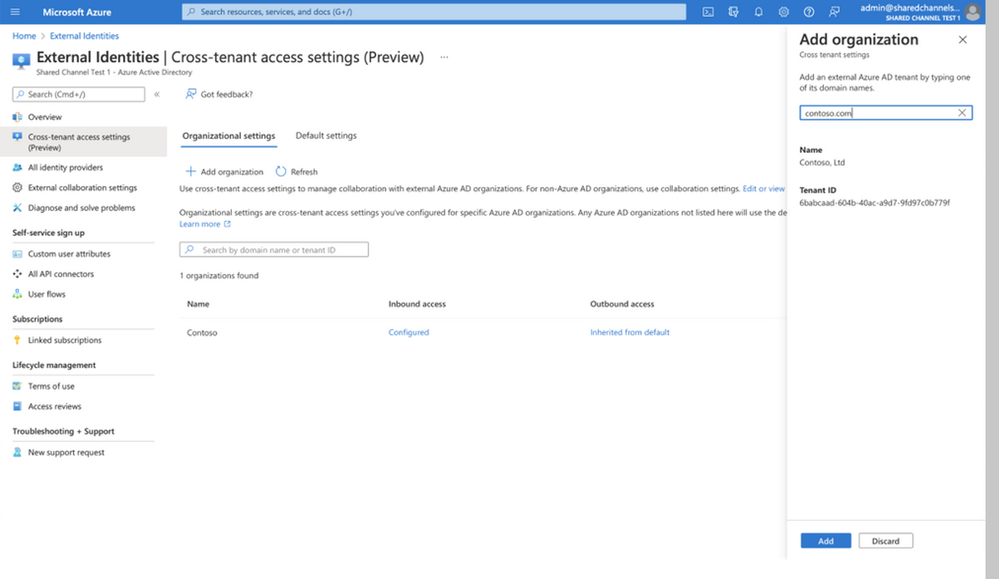Screen dimensions: 999x579
Task: Click the Linked subscriptions key icon
Action: pyautogui.click(x=17, y=340)
